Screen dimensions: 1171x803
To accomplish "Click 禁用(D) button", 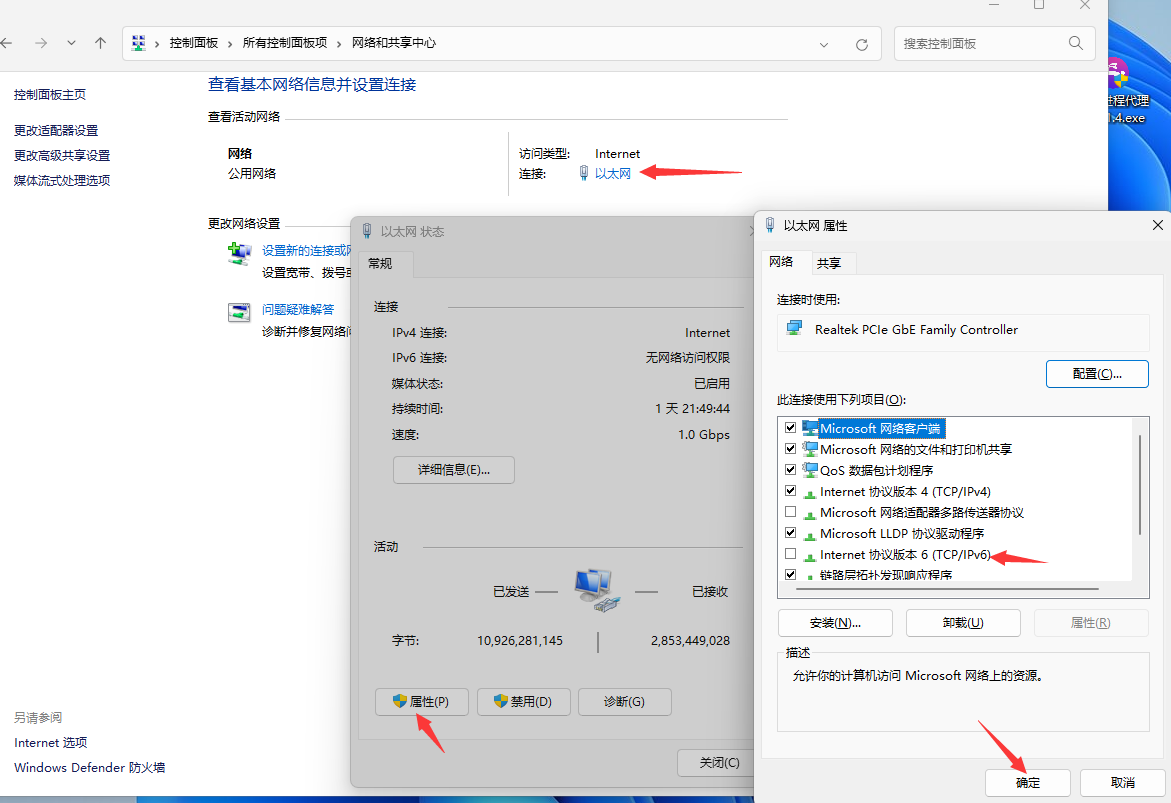I will coord(524,701).
